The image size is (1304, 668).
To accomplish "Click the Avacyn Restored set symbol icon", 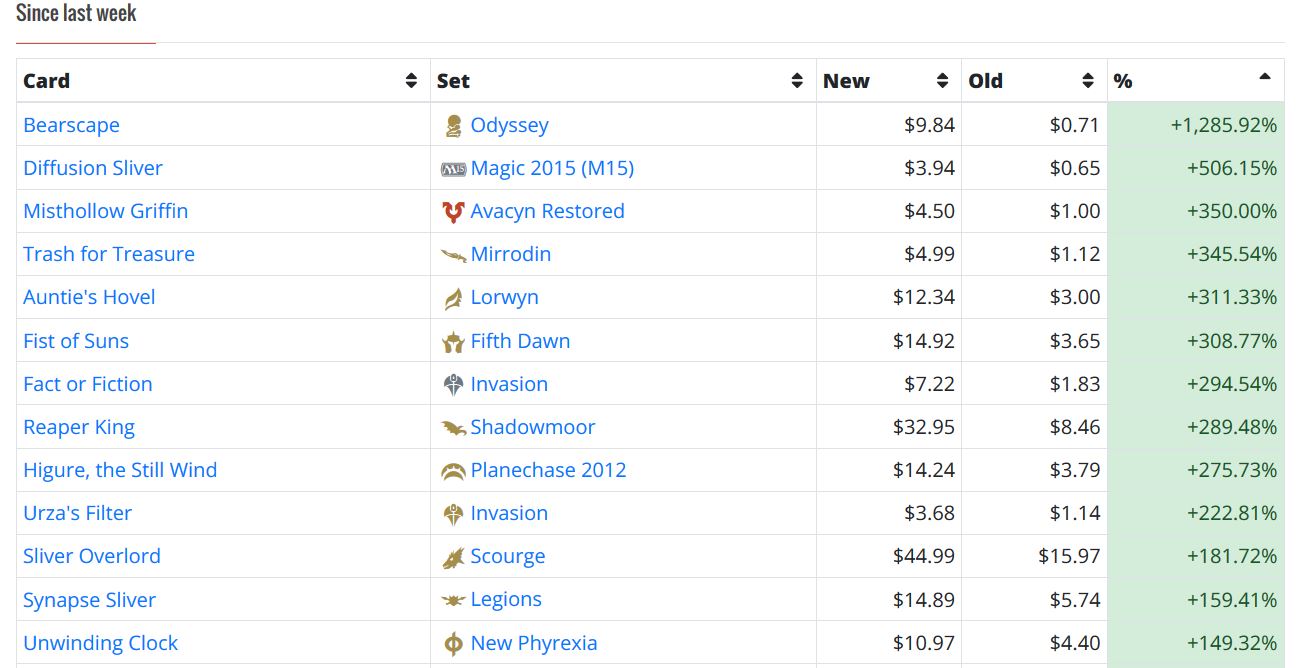I will (x=453, y=212).
